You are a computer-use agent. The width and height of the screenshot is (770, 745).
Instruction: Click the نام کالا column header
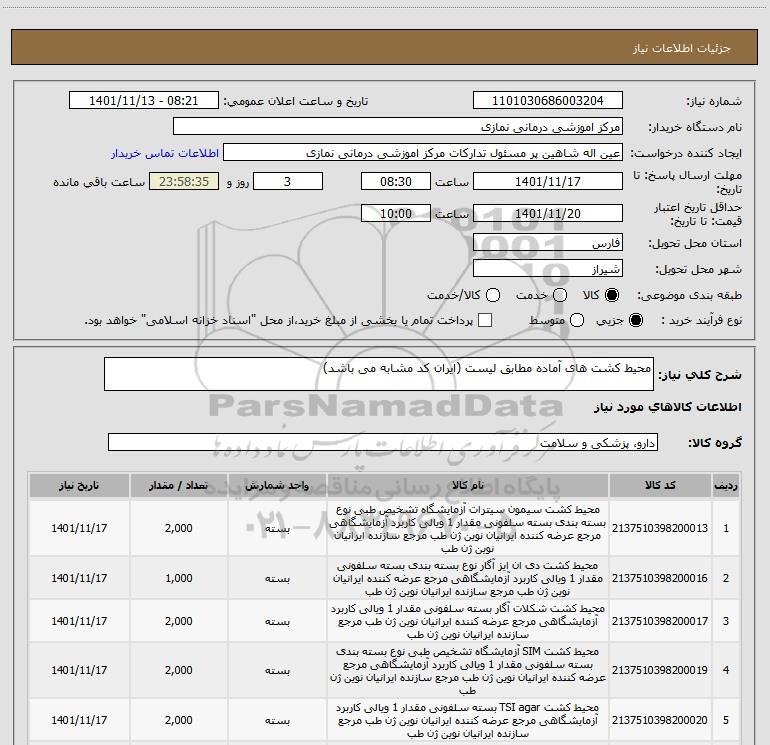[470, 485]
